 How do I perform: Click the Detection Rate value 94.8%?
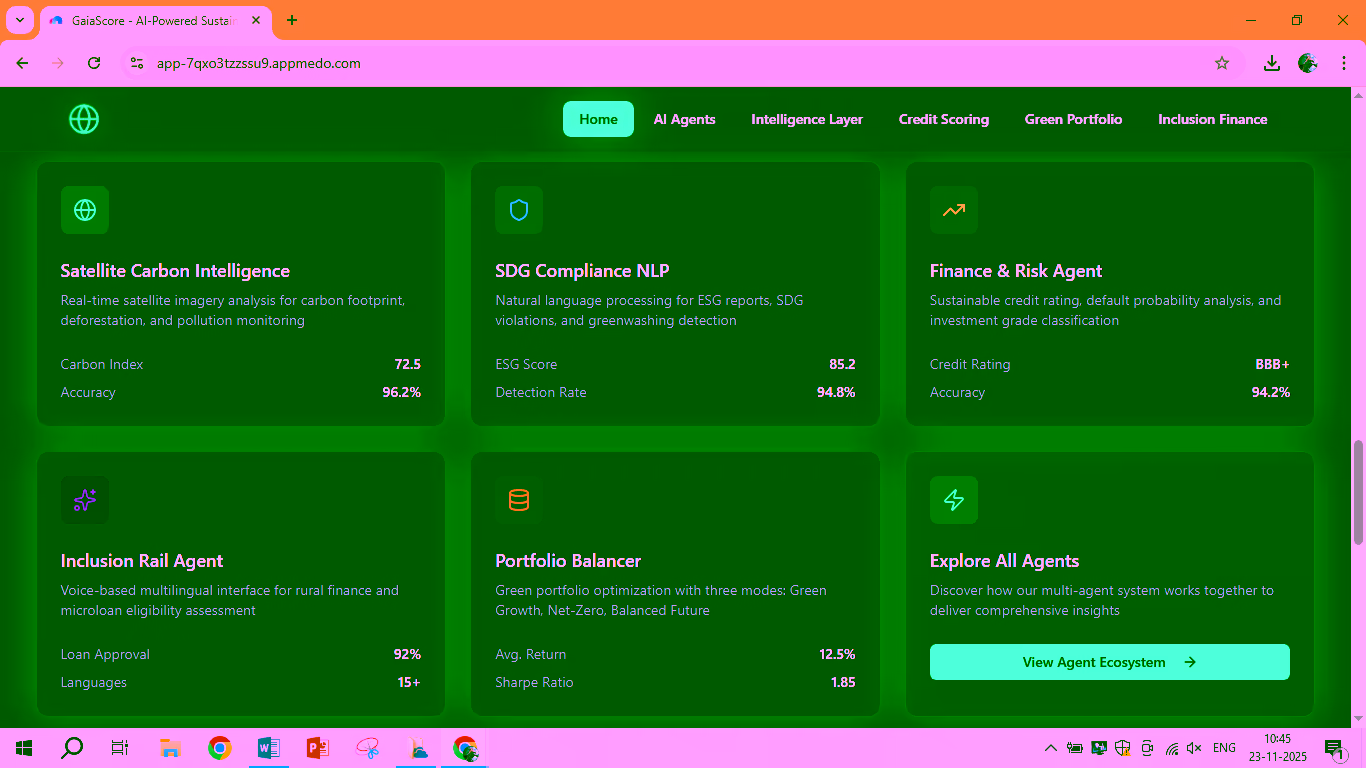(x=836, y=392)
